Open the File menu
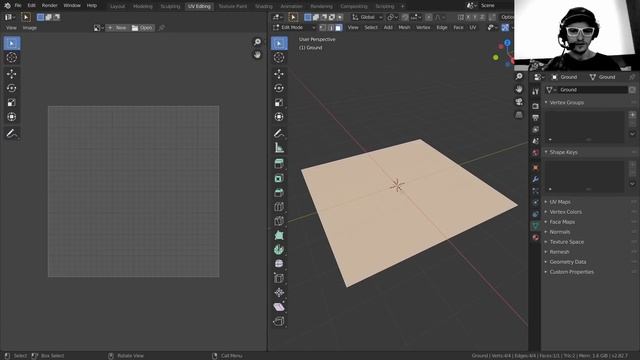The image size is (640, 360). [x=18, y=6]
